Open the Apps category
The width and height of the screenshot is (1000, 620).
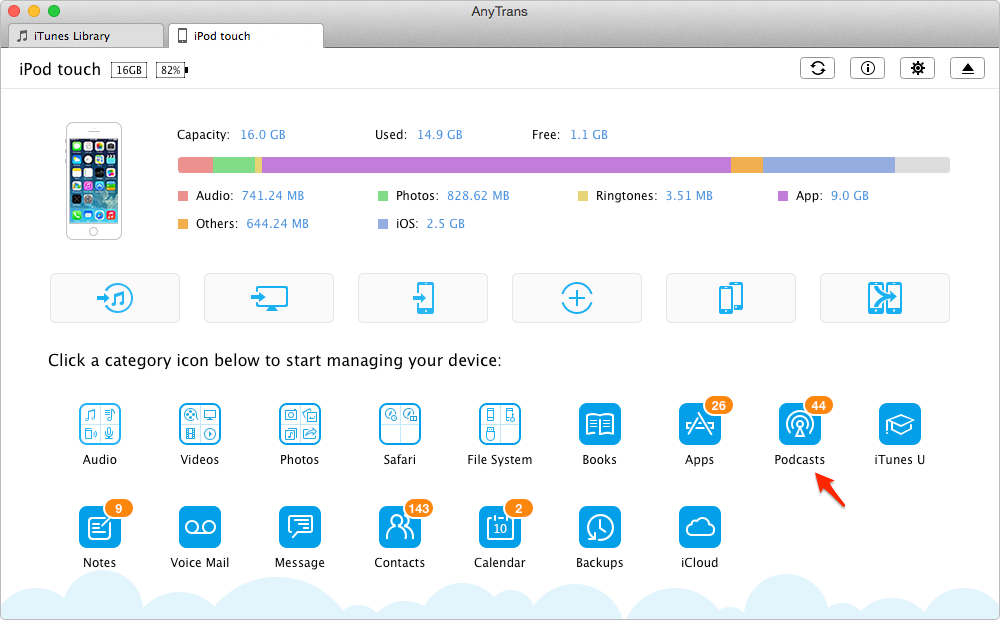[700, 424]
